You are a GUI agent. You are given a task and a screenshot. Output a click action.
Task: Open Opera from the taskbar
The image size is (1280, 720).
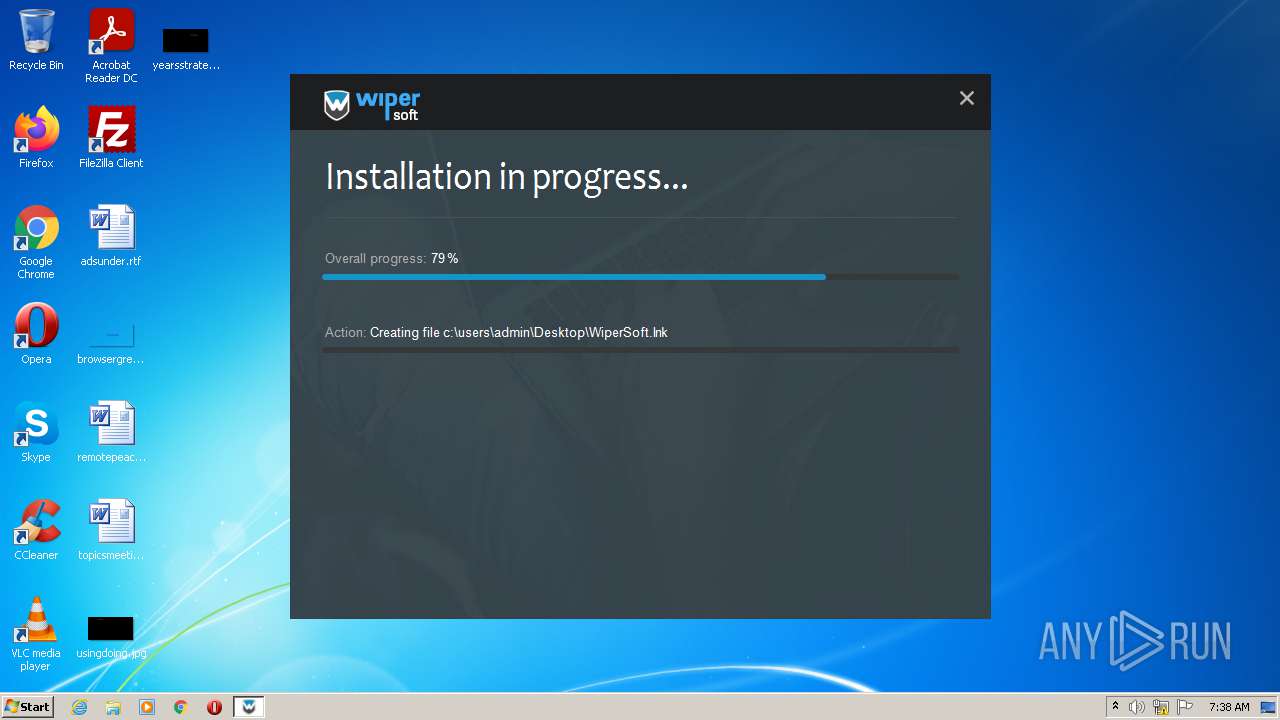[x=214, y=707]
